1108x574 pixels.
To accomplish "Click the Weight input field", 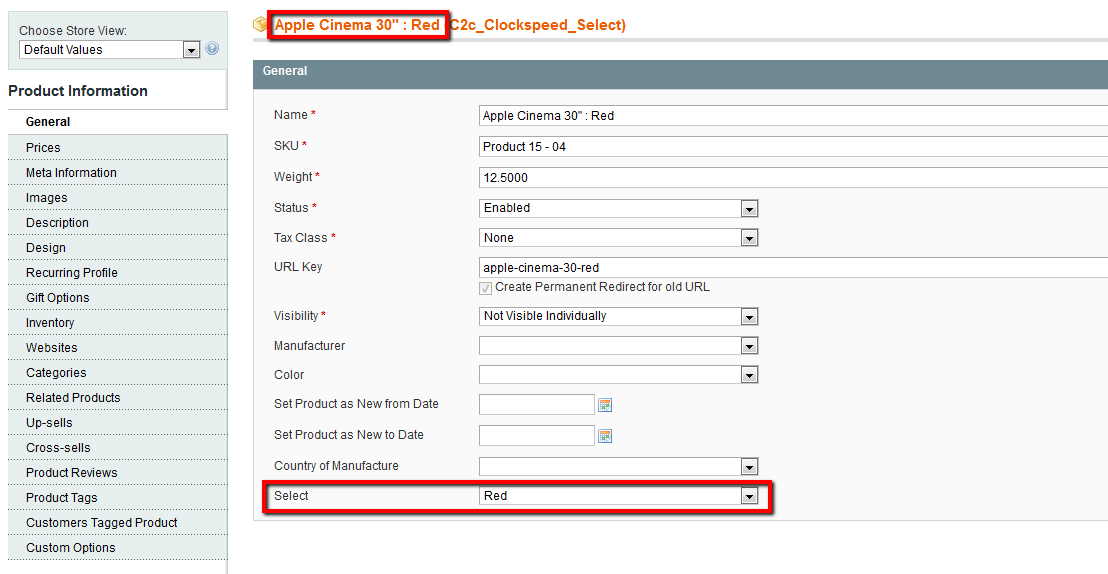I will click(x=793, y=177).
